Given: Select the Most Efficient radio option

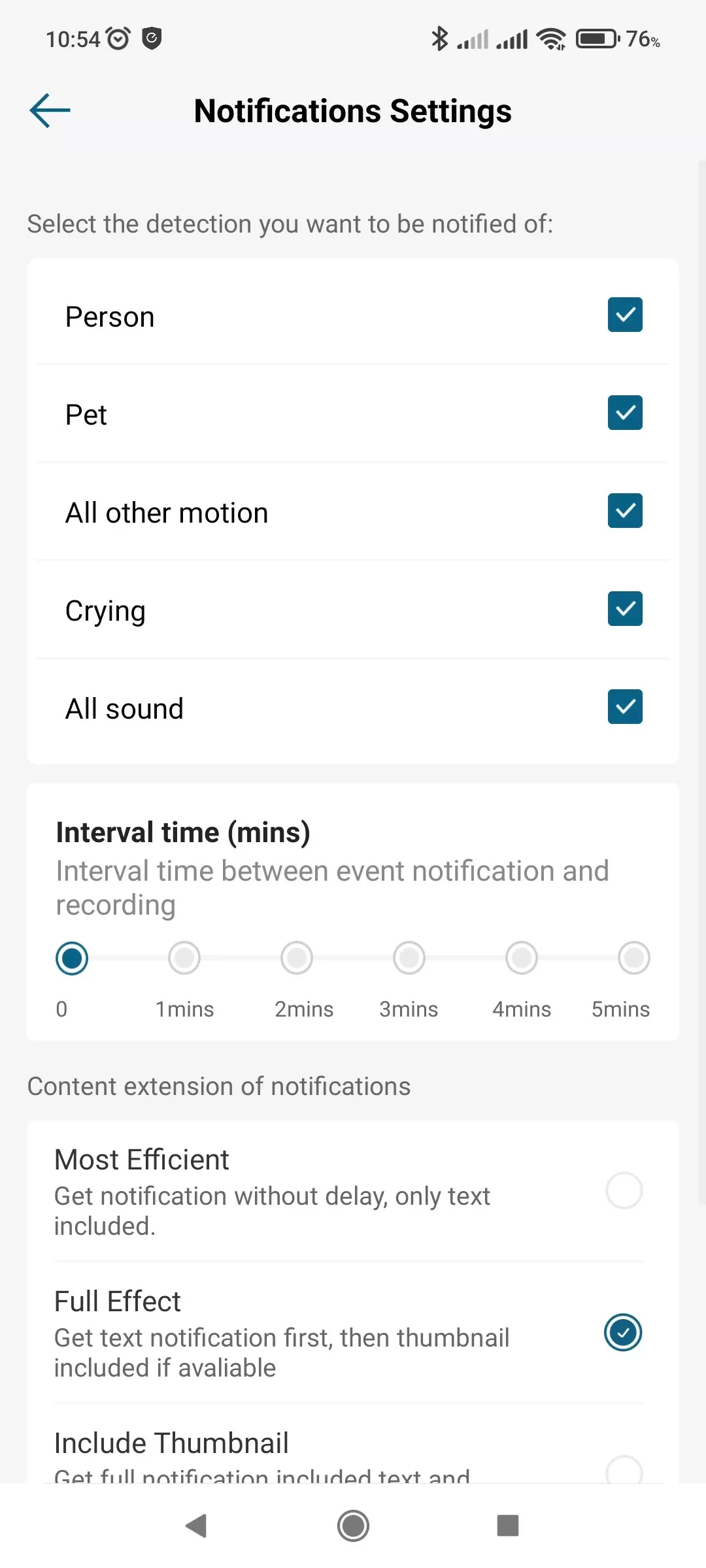Looking at the screenshot, I should pyautogui.click(x=624, y=1190).
